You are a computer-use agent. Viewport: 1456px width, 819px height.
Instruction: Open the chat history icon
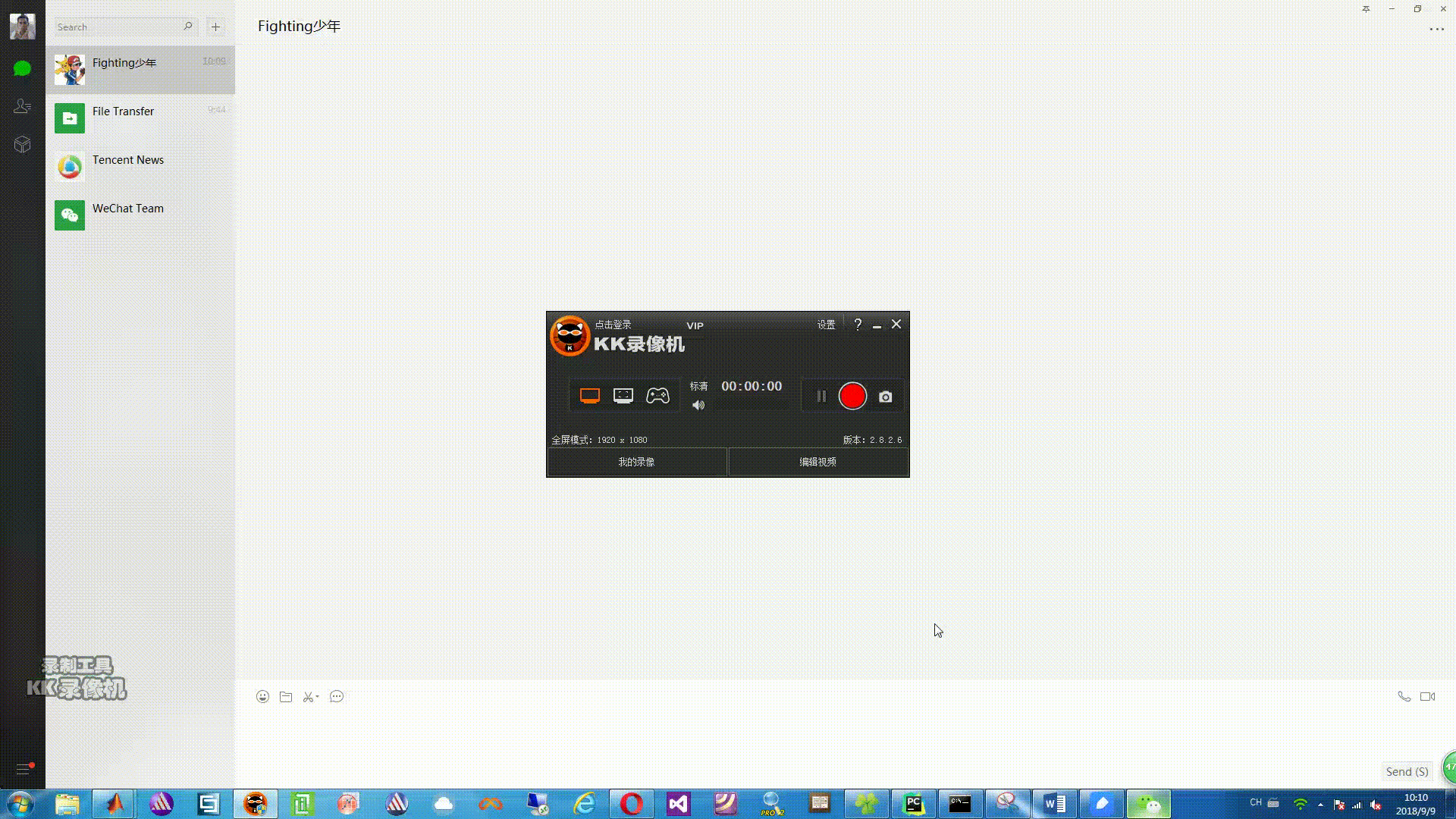[x=337, y=697]
